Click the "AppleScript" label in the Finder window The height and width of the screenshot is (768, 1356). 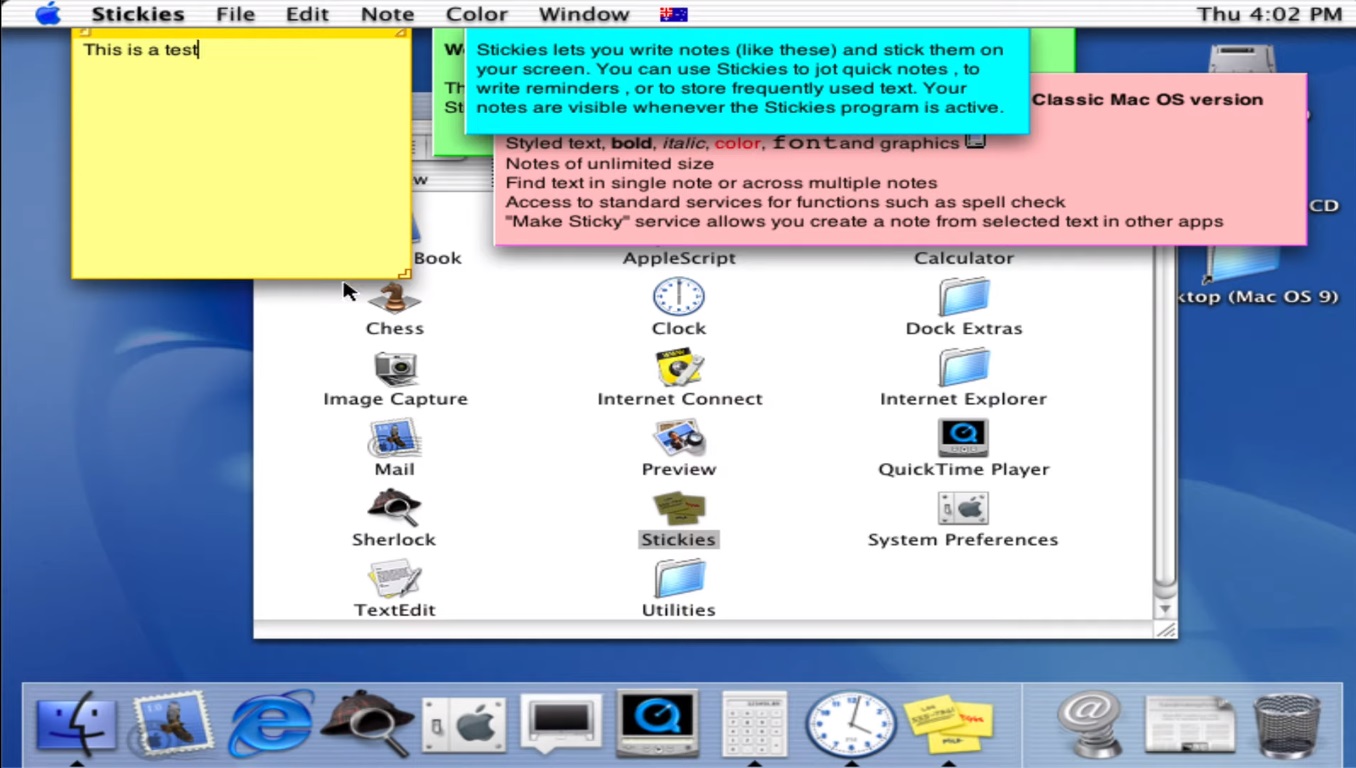pos(679,258)
